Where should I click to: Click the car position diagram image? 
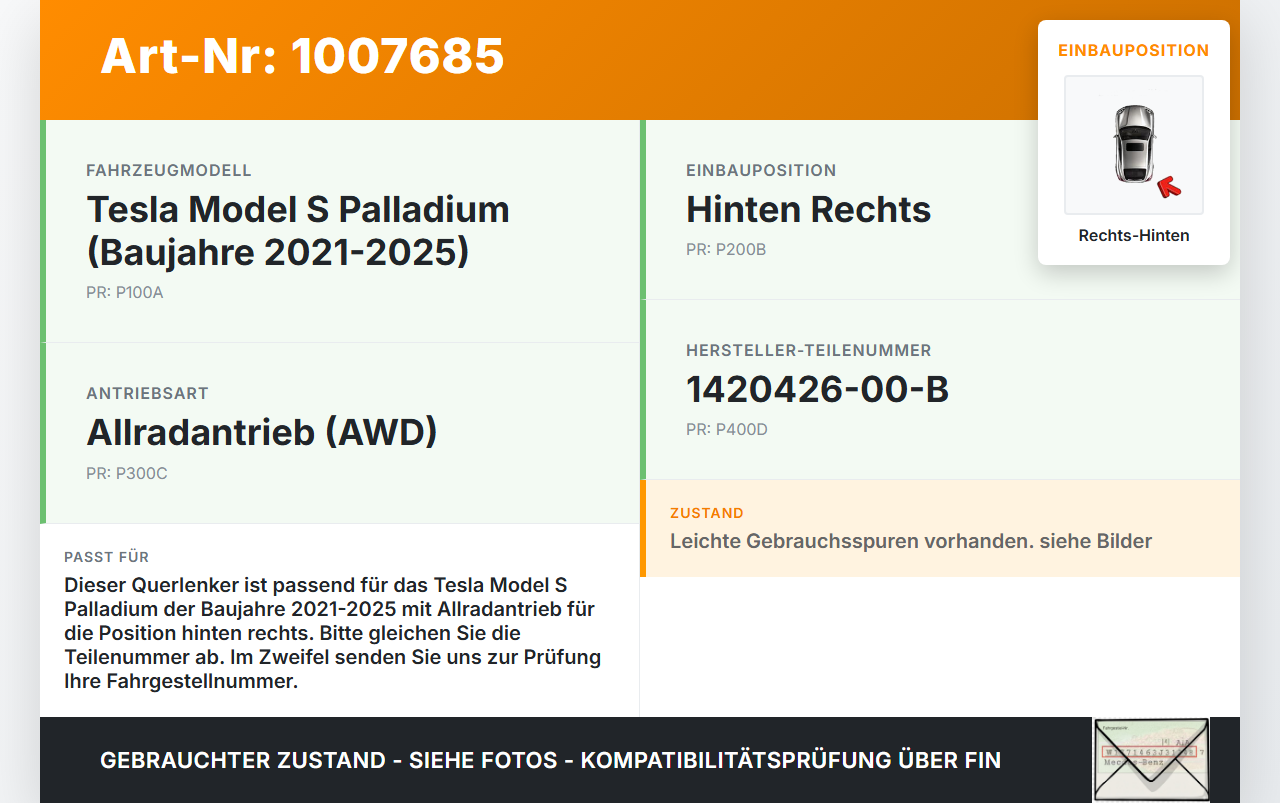coord(1134,145)
